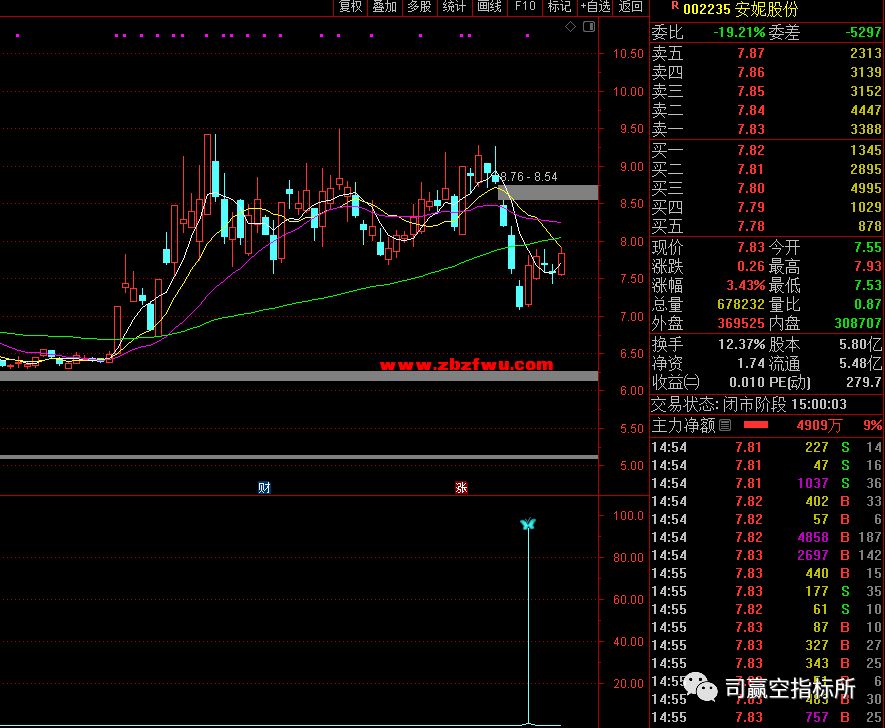Click the 标记 mark button
885x728 pixels.
tap(559, 7)
